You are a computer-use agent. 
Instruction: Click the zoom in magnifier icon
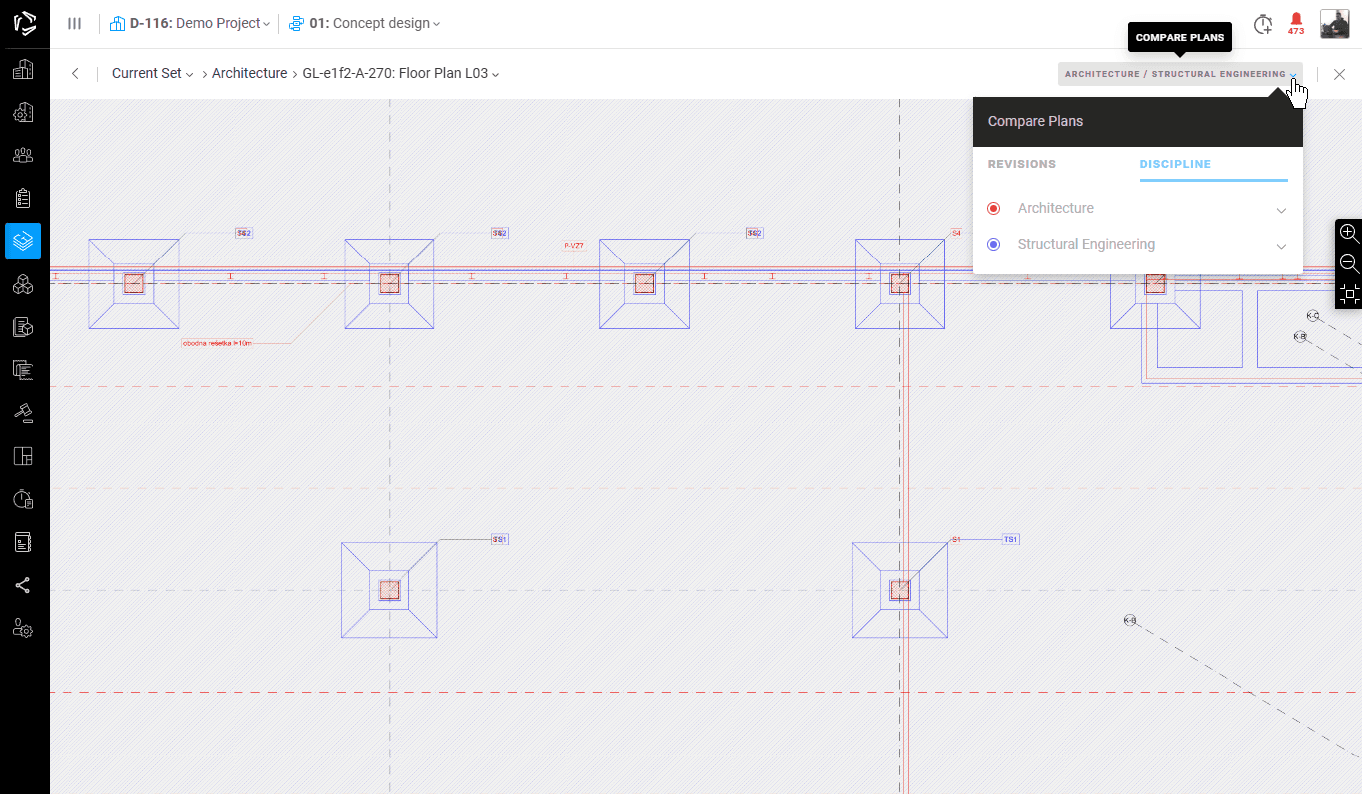[1349, 233]
